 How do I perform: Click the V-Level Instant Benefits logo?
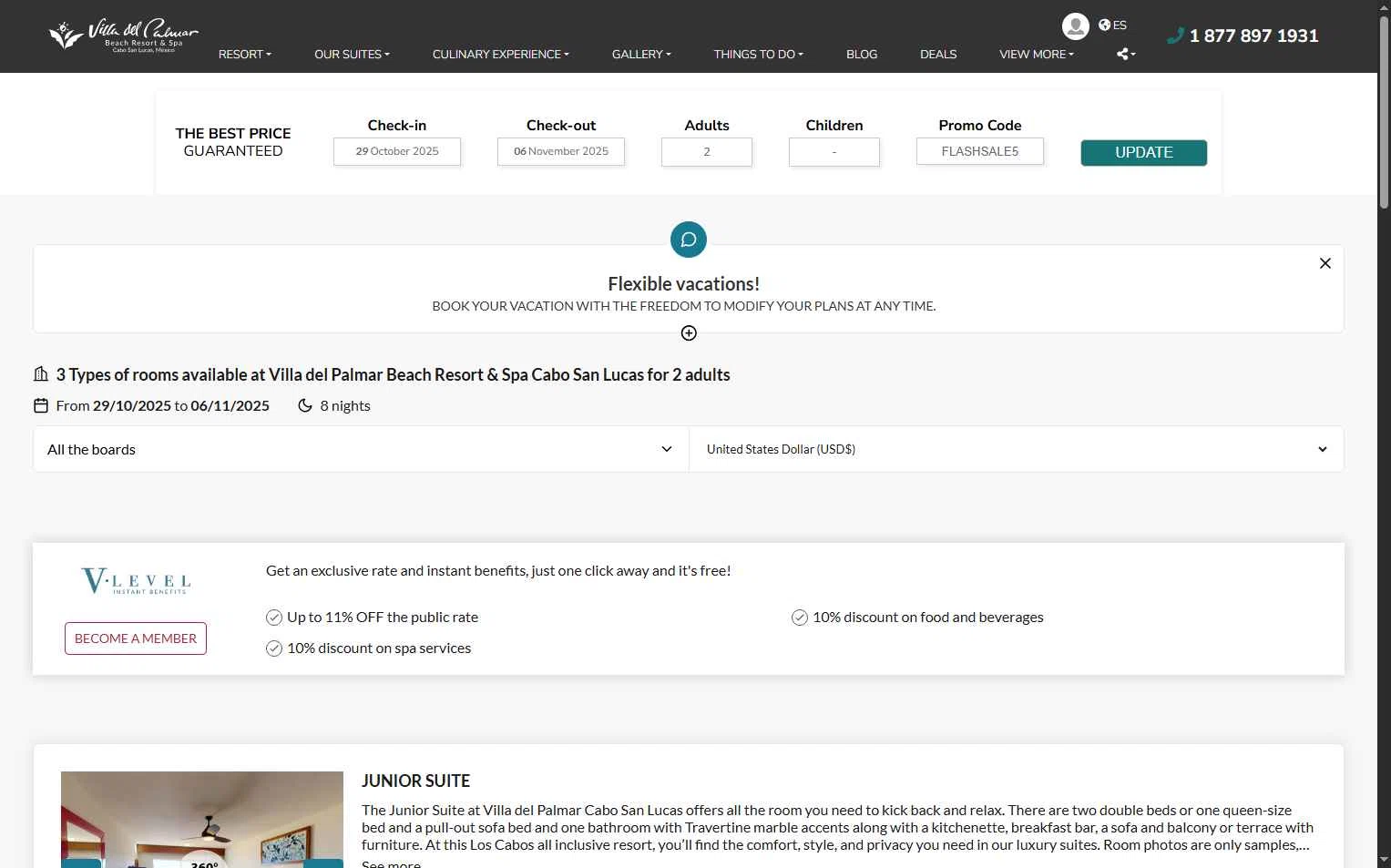136,581
